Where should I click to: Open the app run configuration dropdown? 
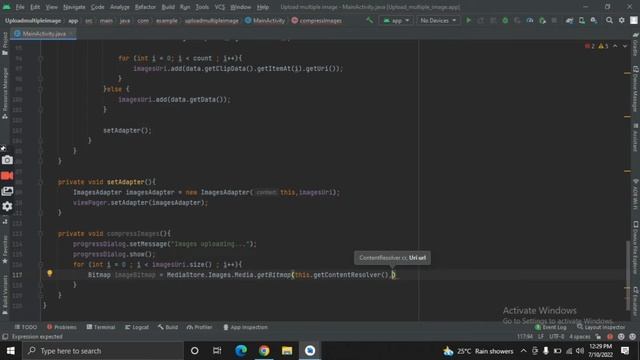coord(396,20)
